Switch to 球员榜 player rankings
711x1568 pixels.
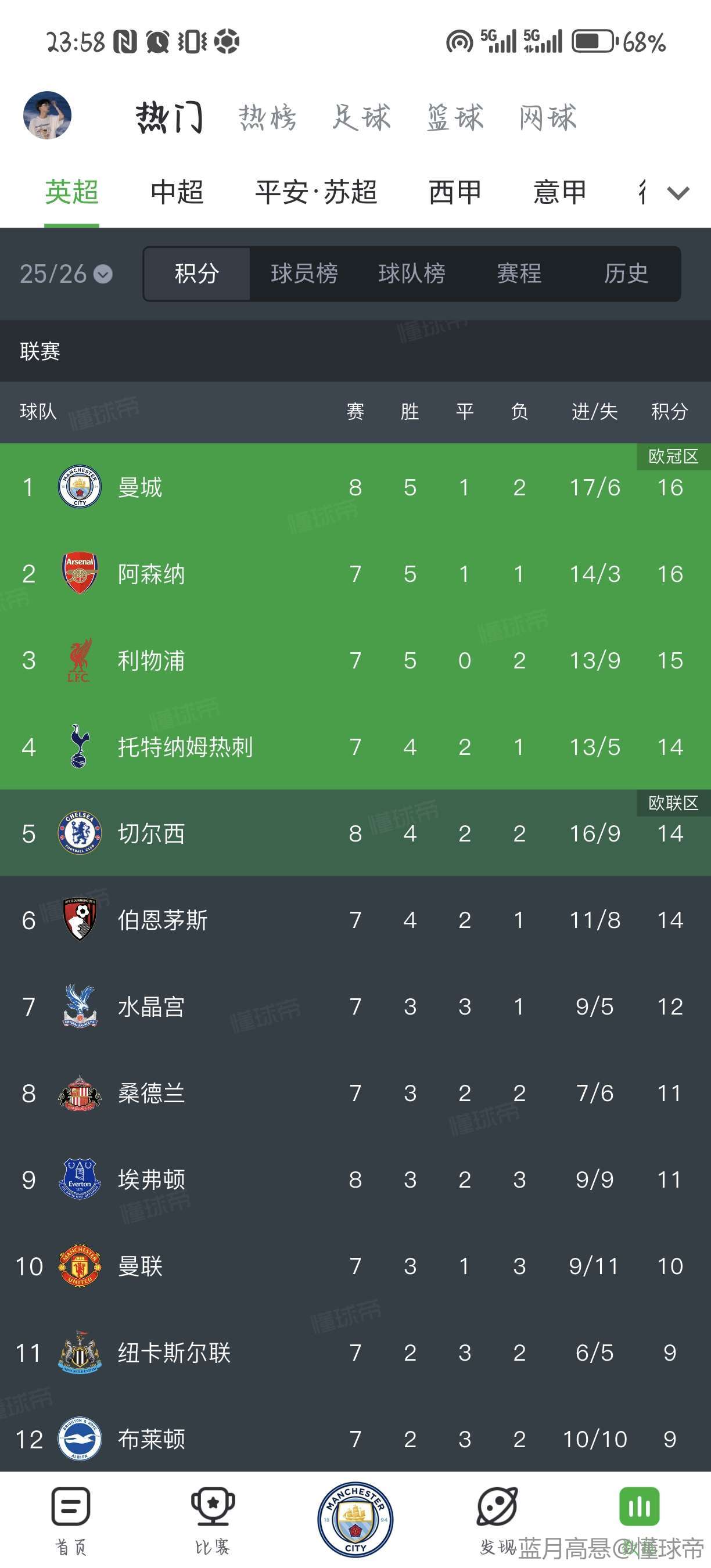pos(304,274)
